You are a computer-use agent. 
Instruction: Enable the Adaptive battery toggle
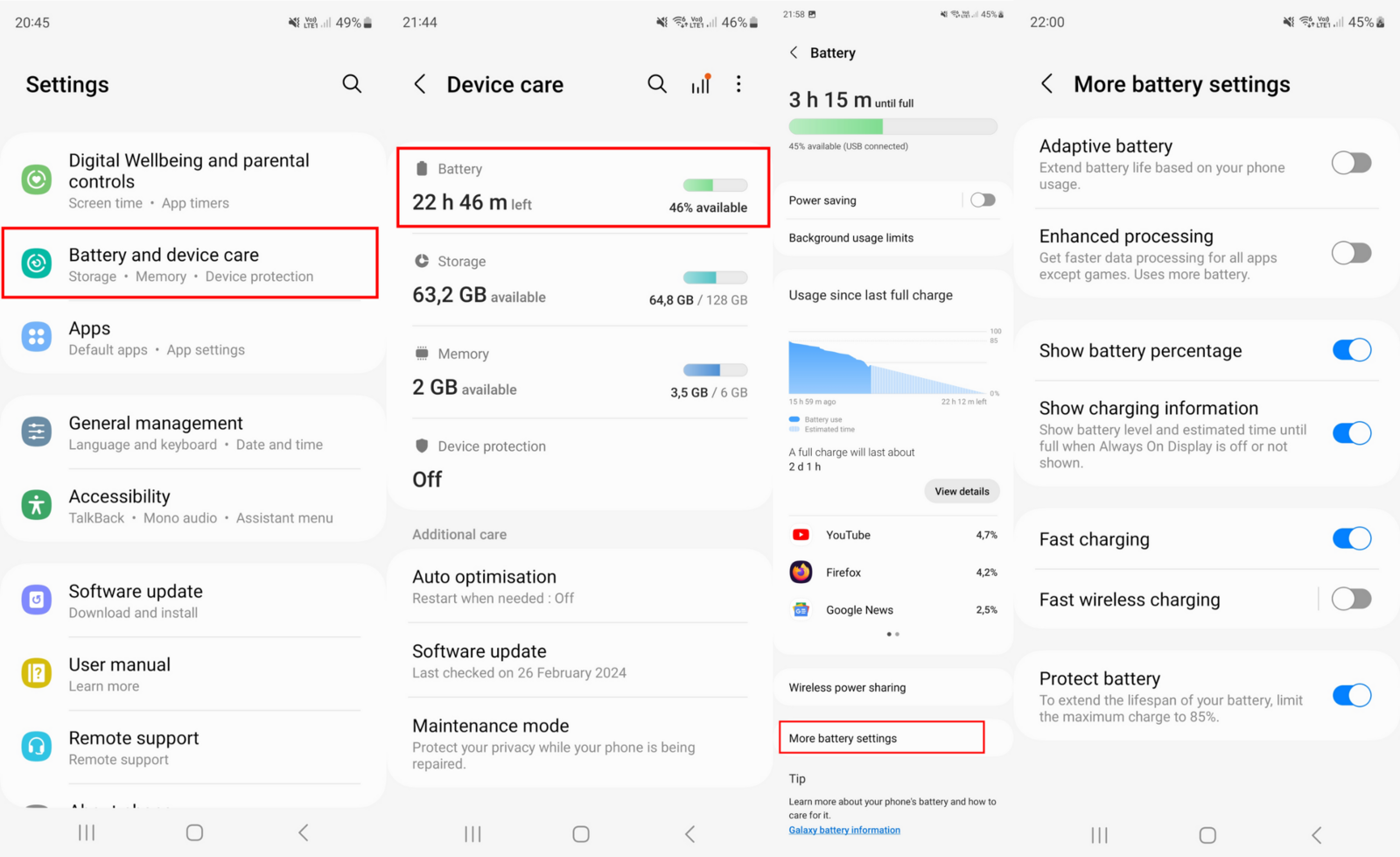1351,164
